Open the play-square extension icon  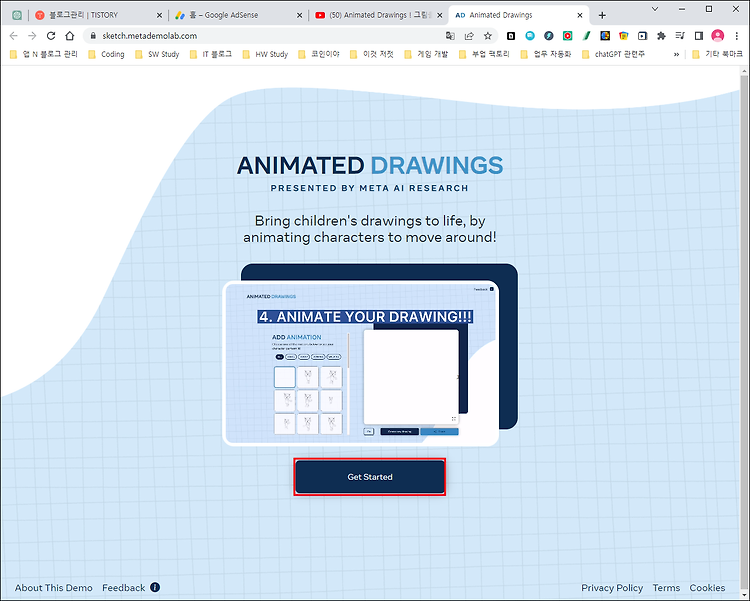[642, 36]
